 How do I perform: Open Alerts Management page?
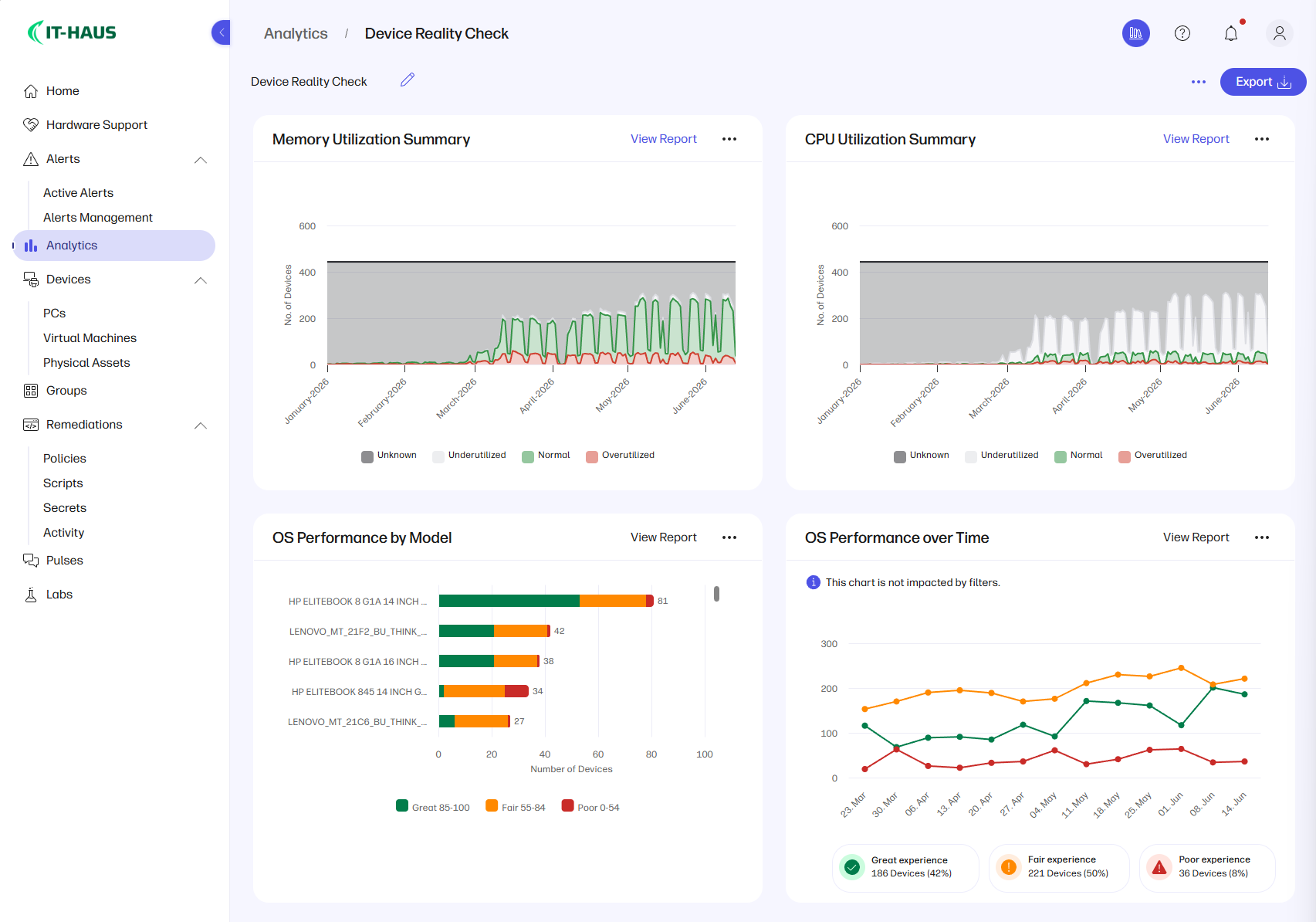(x=98, y=218)
